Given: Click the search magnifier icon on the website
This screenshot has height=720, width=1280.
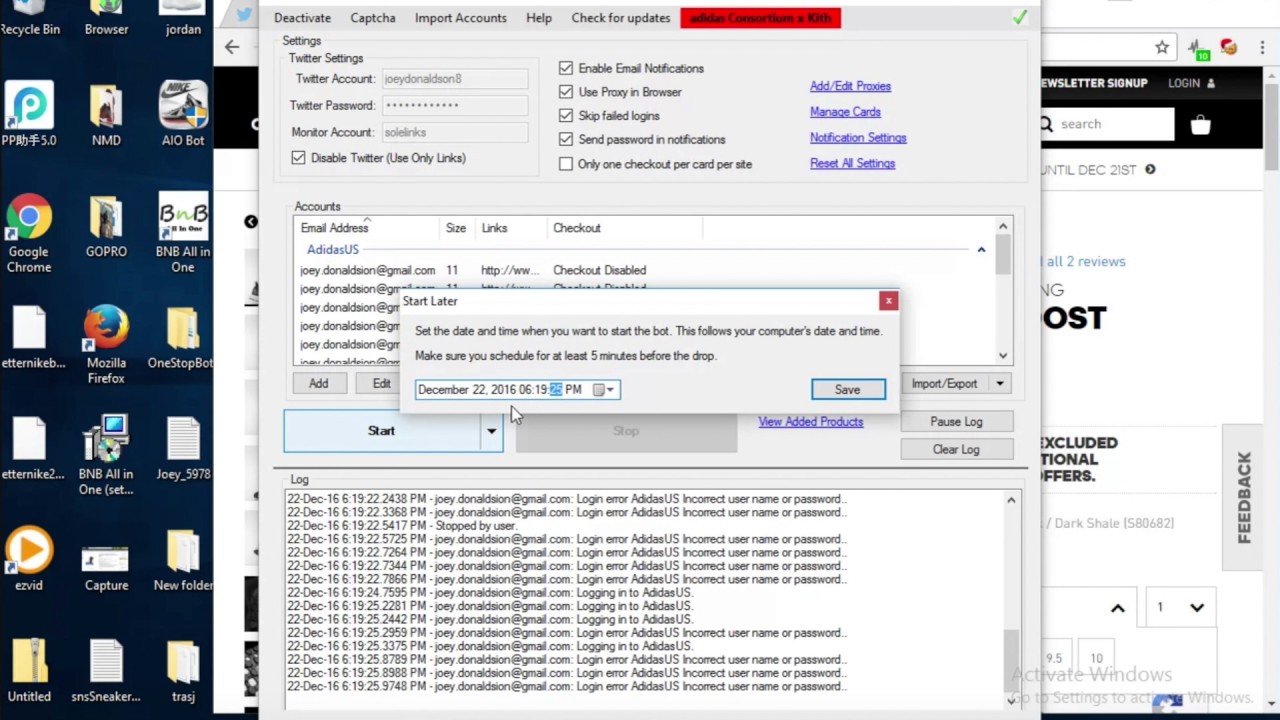Looking at the screenshot, I should 1047,124.
